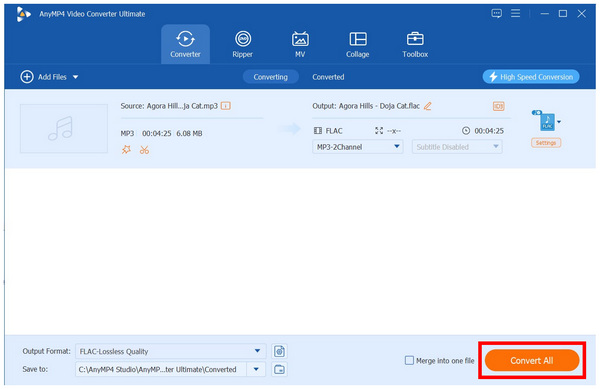Open the hamburger menu icon
The image size is (600, 389).
(515, 13)
